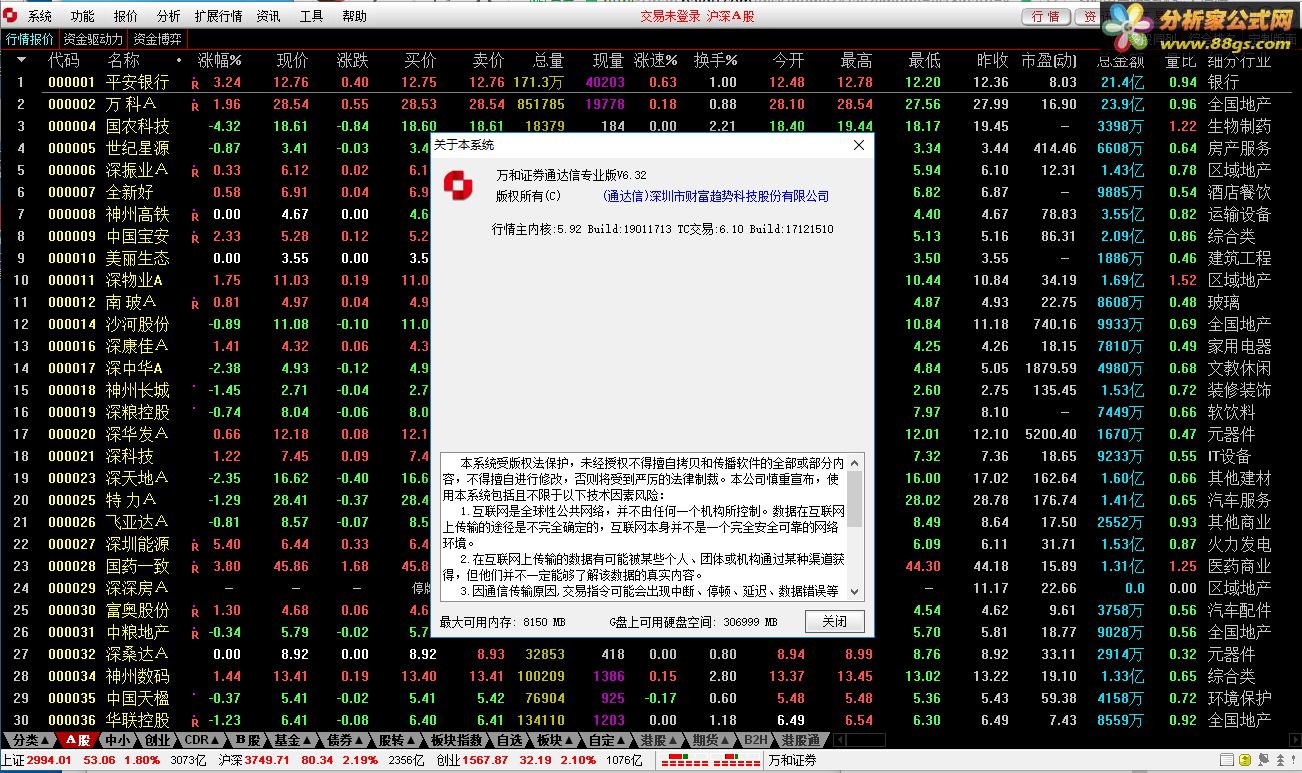Sort by the 现价 column header
The width and height of the screenshot is (1302, 773).
coord(292,60)
